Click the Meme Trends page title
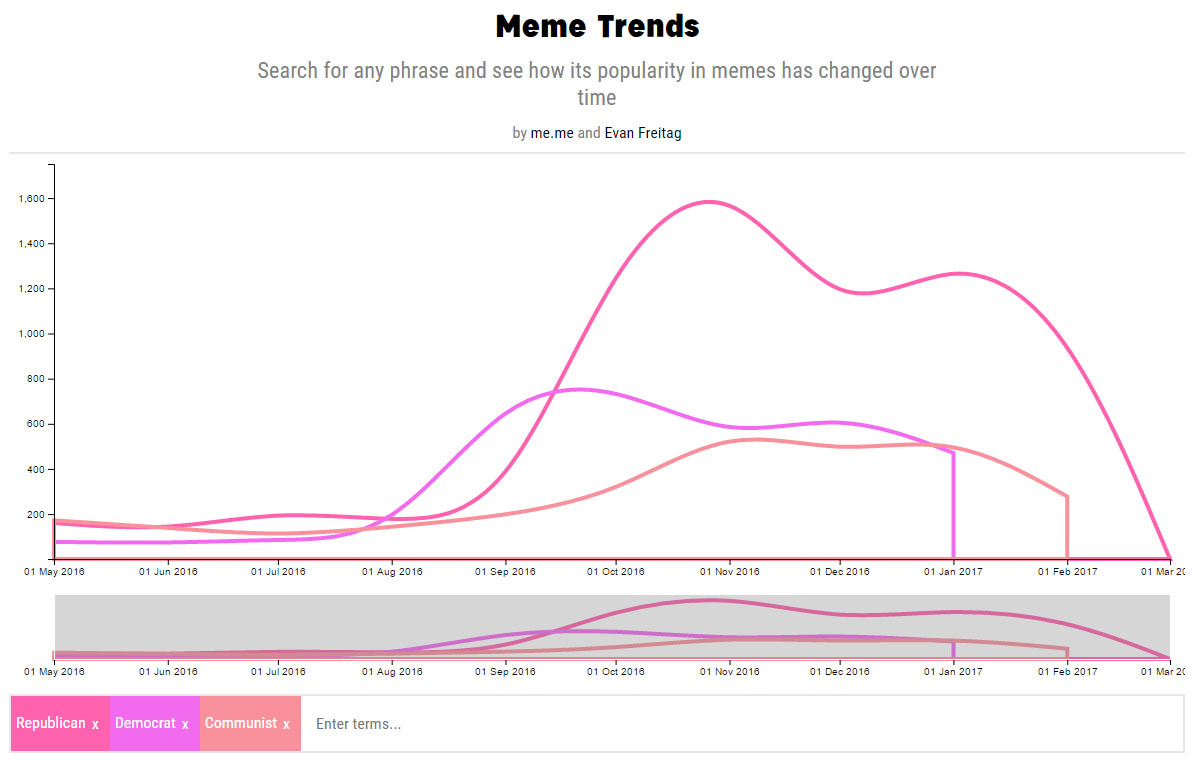Image resolution: width=1201 pixels, height=764 pixels. [x=597, y=26]
